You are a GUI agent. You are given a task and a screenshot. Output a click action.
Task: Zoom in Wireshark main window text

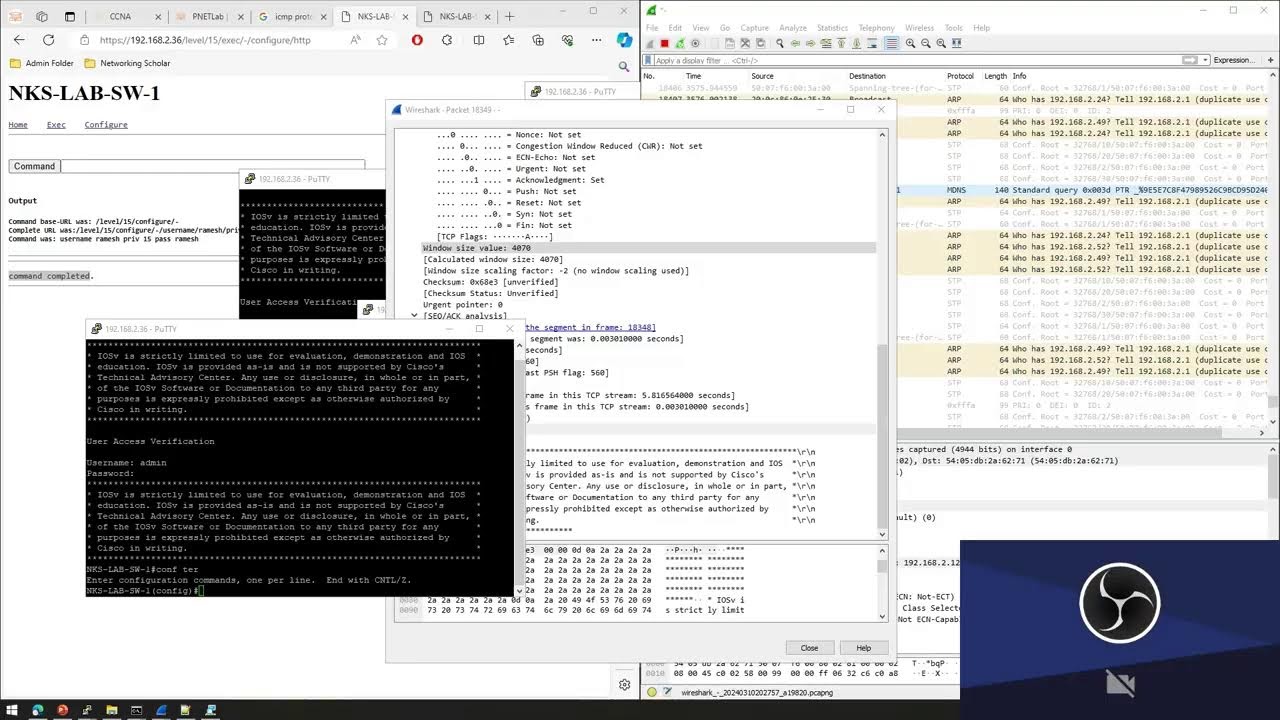pos(910,43)
